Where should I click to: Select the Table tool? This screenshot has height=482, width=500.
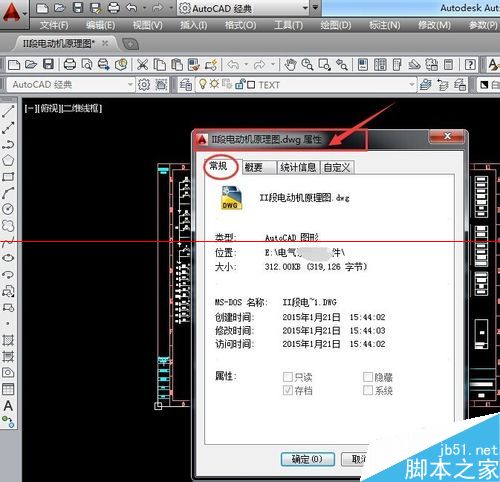tap(8, 389)
